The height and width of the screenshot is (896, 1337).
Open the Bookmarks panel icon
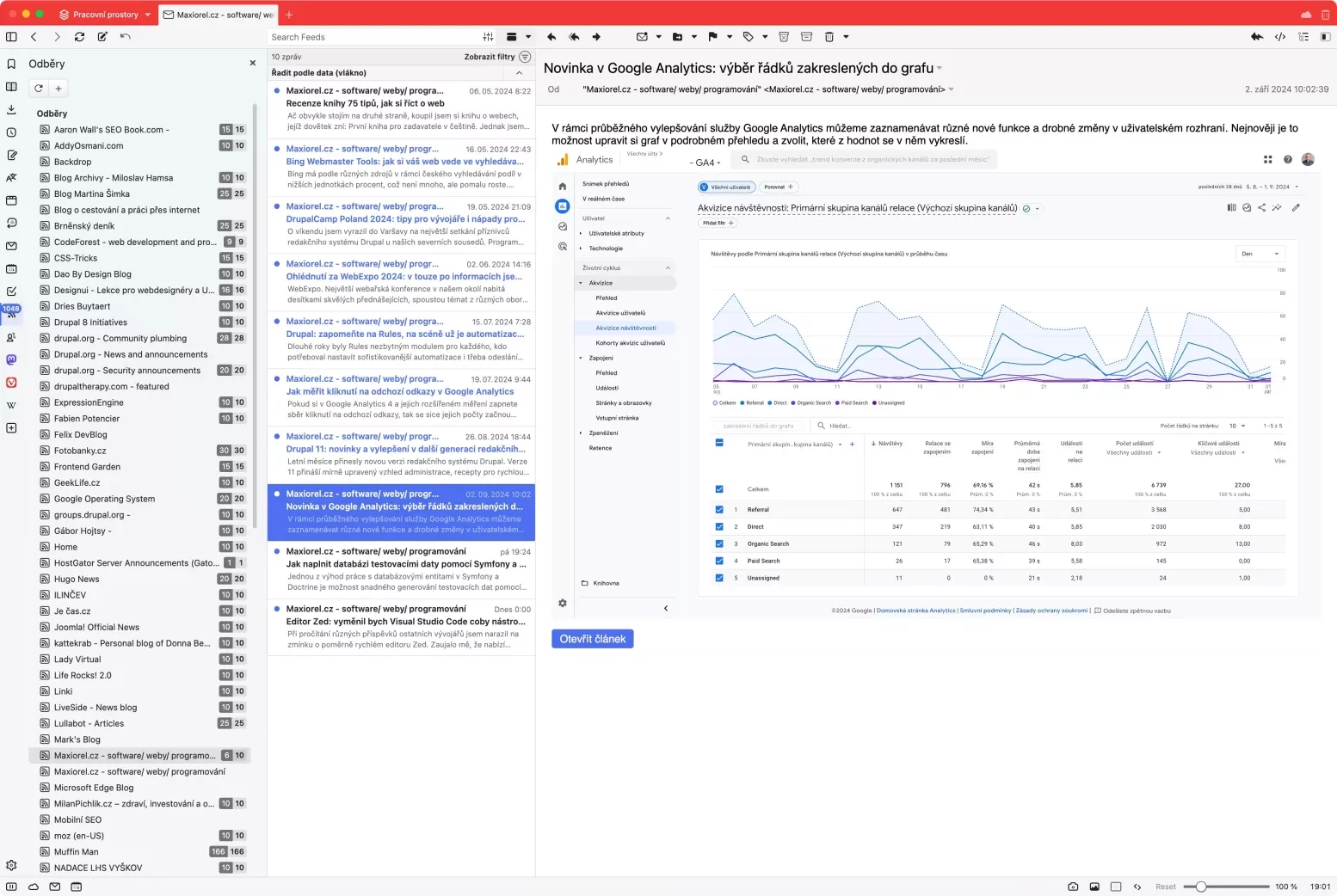point(11,64)
